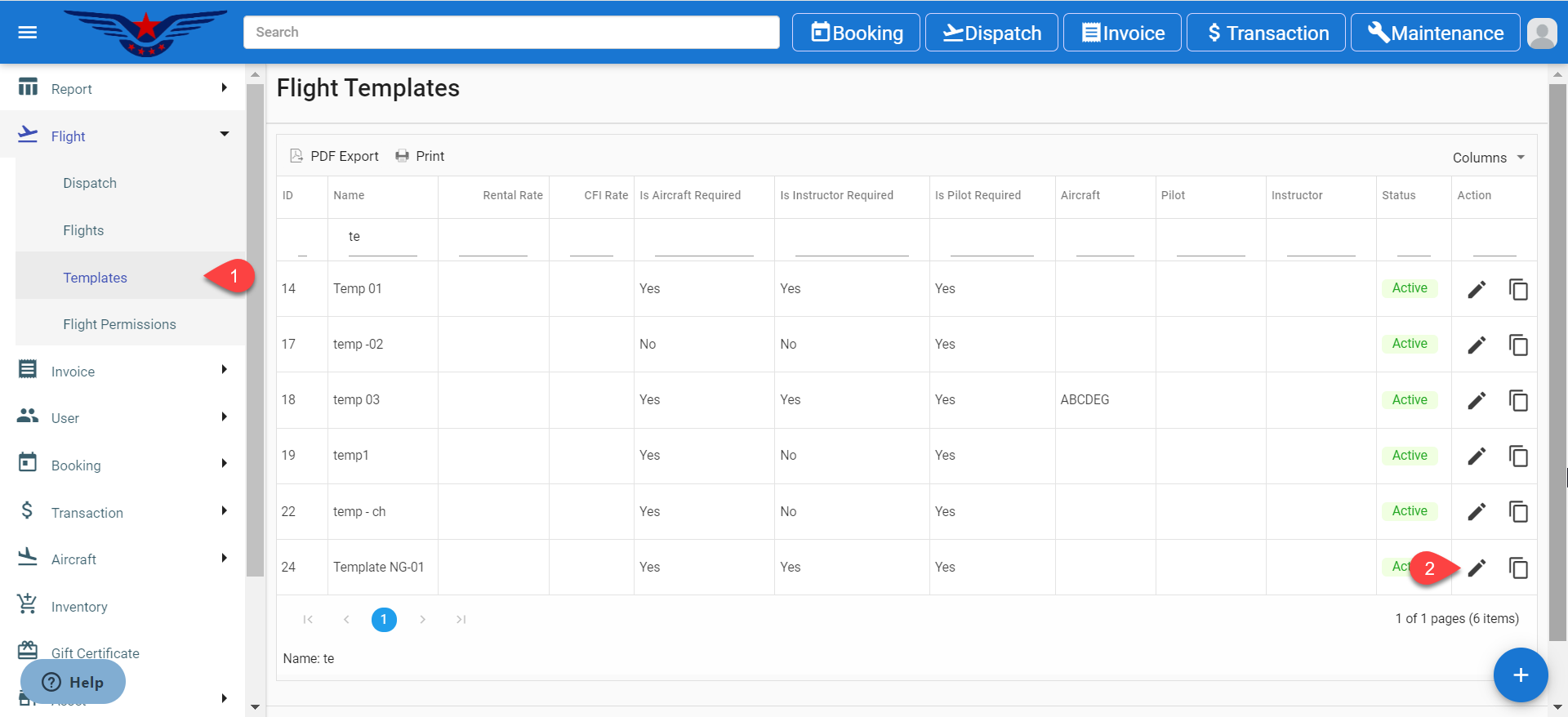
Task: Expand the Invoice sidebar menu
Action: [x=224, y=371]
